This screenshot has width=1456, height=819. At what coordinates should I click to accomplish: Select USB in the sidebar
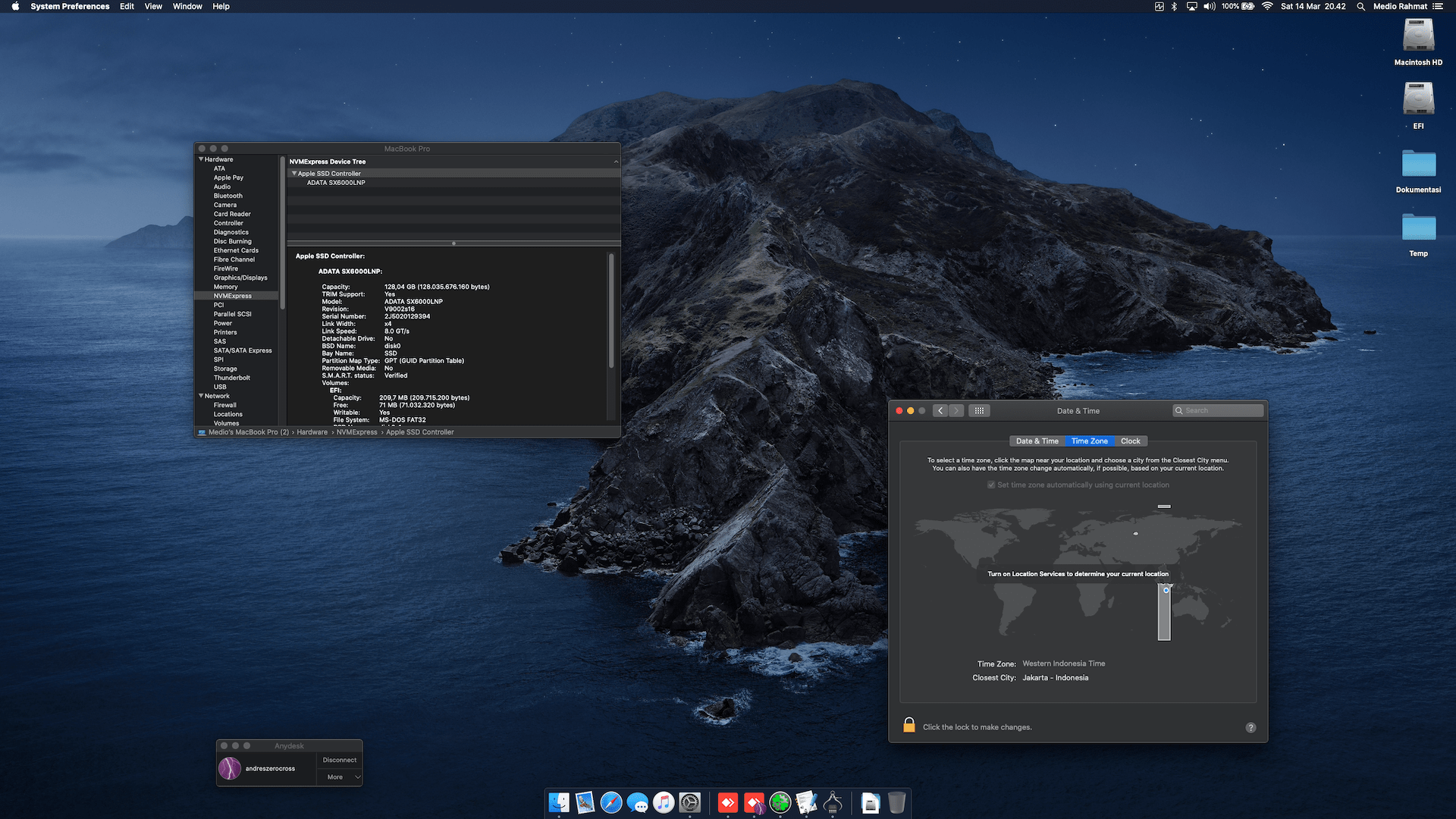(x=220, y=387)
